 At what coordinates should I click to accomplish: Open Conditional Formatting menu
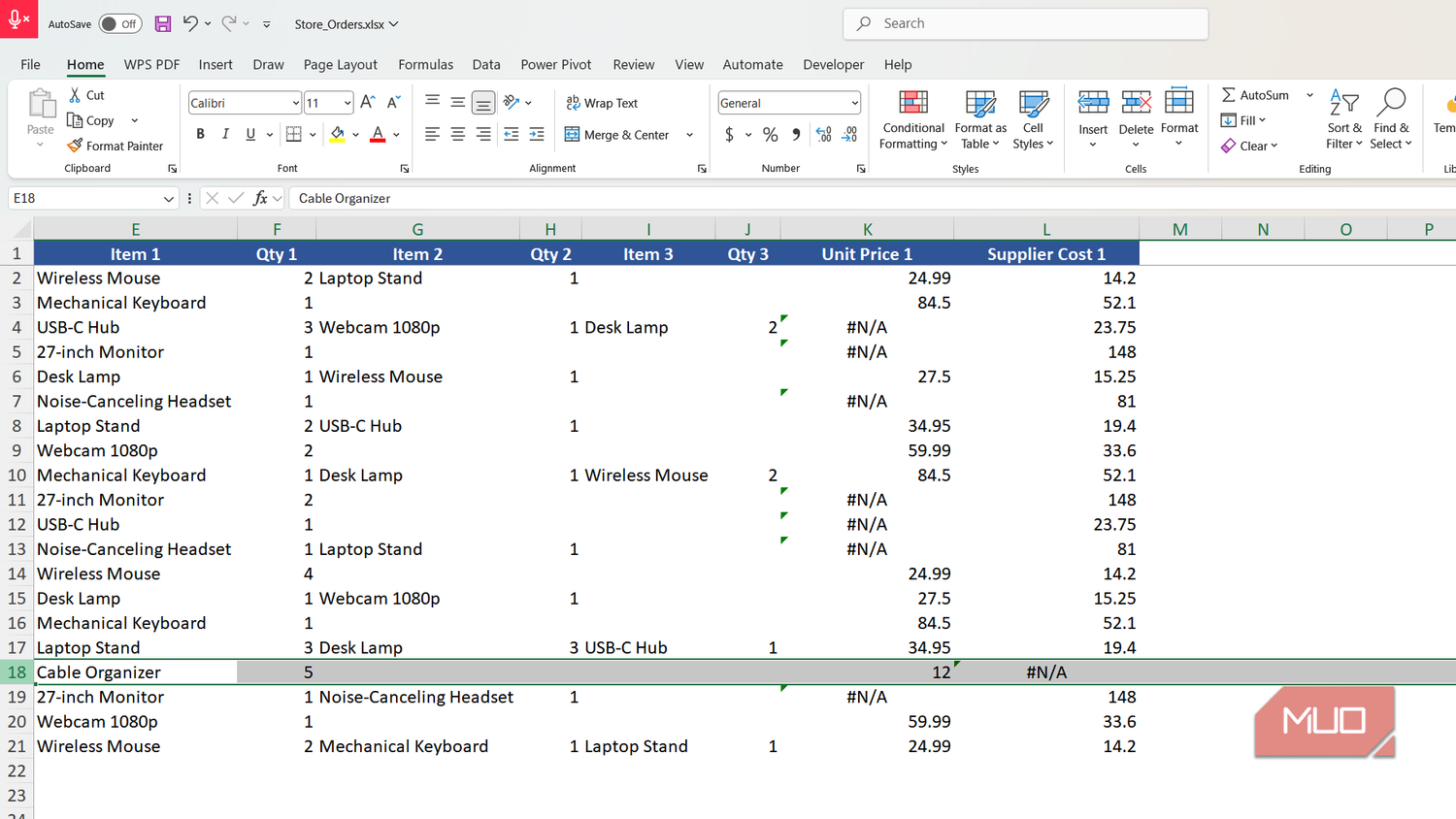click(x=913, y=119)
